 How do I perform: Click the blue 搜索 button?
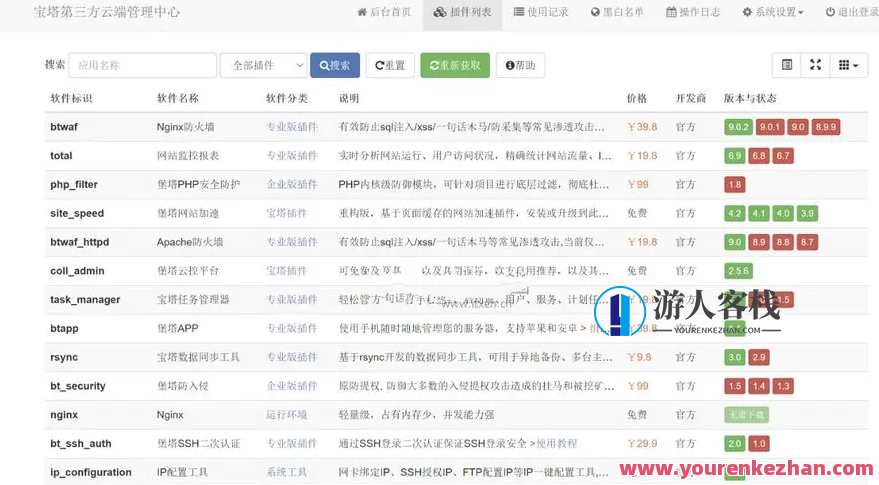click(335, 65)
